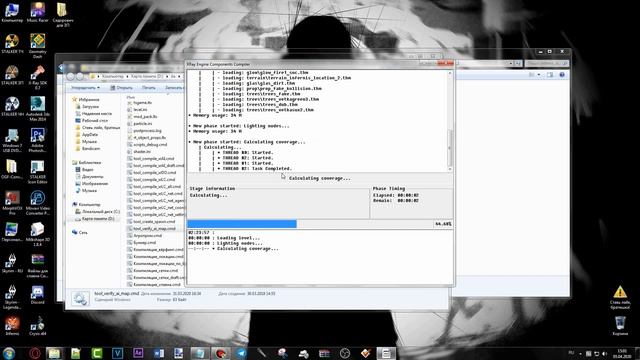Select Карта памяти (D:) in navigation pane
Screen dimensions: 640x360
[95, 219]
